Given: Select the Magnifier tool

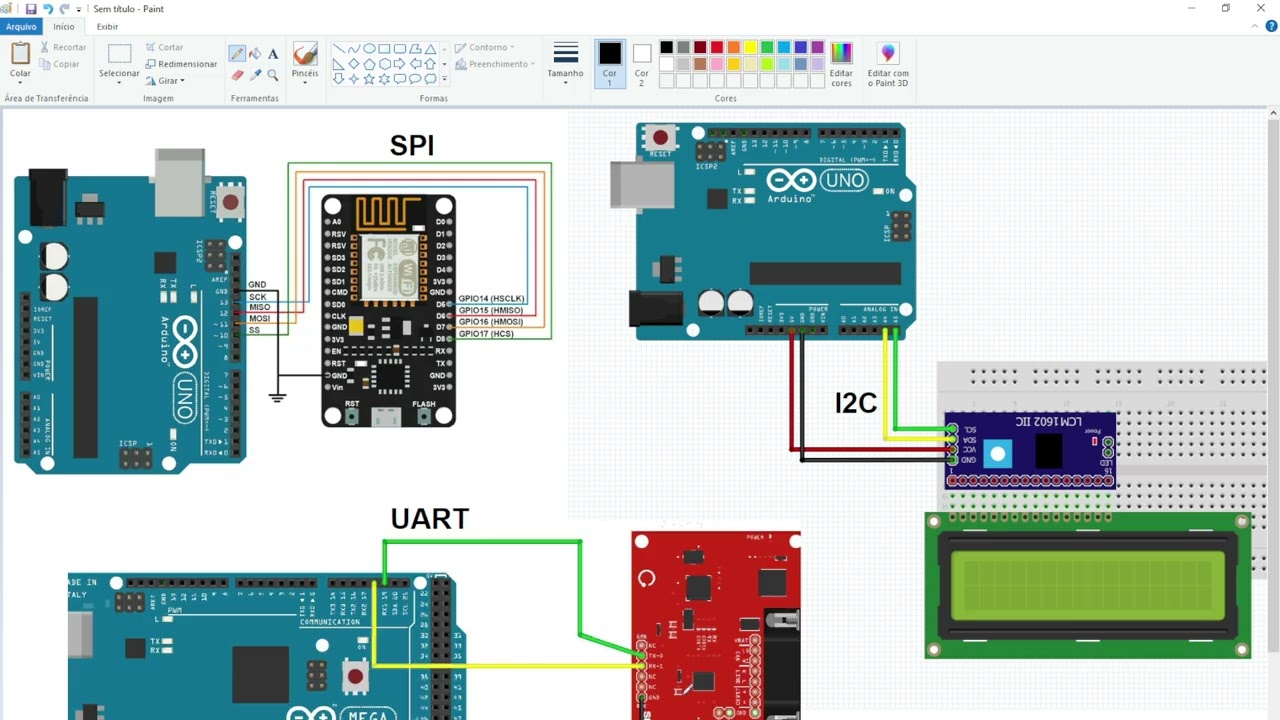Looking at the screenshot, I should (273, 75).
